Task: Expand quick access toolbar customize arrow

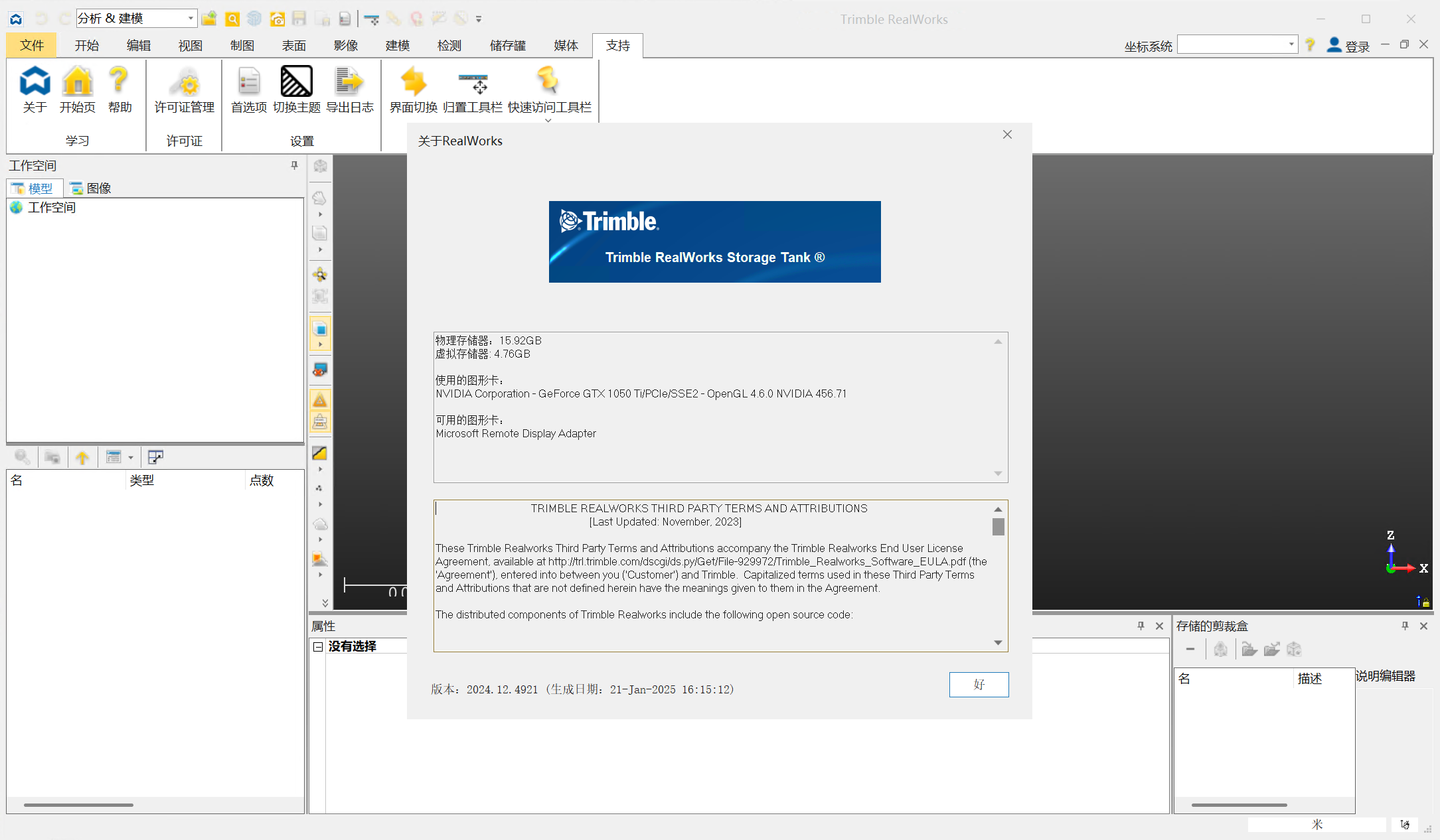Action: click(x=479, y=19)
